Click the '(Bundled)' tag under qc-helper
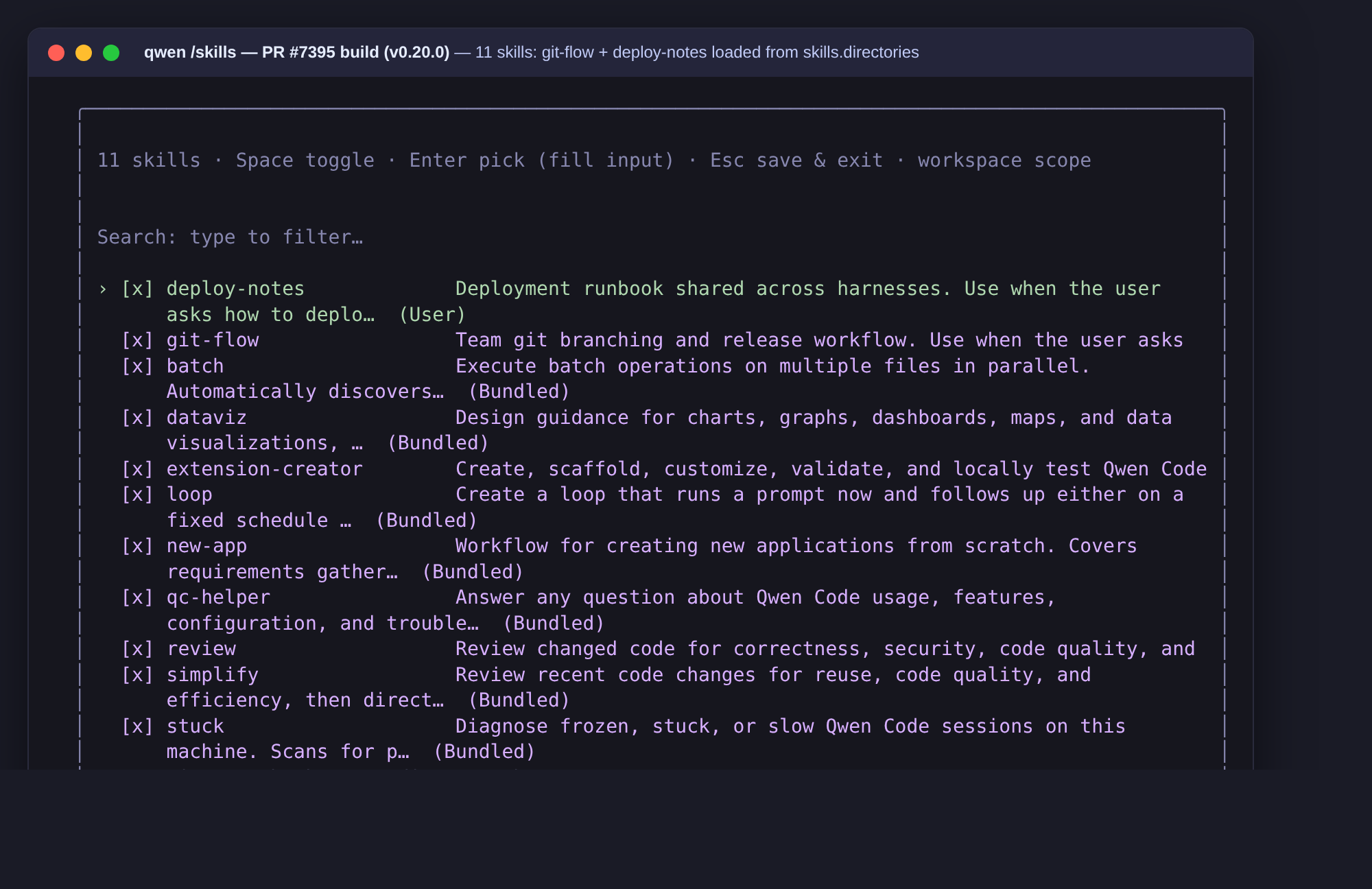The height and width of the screenshot is (889, 1372). tap(554, 624)
